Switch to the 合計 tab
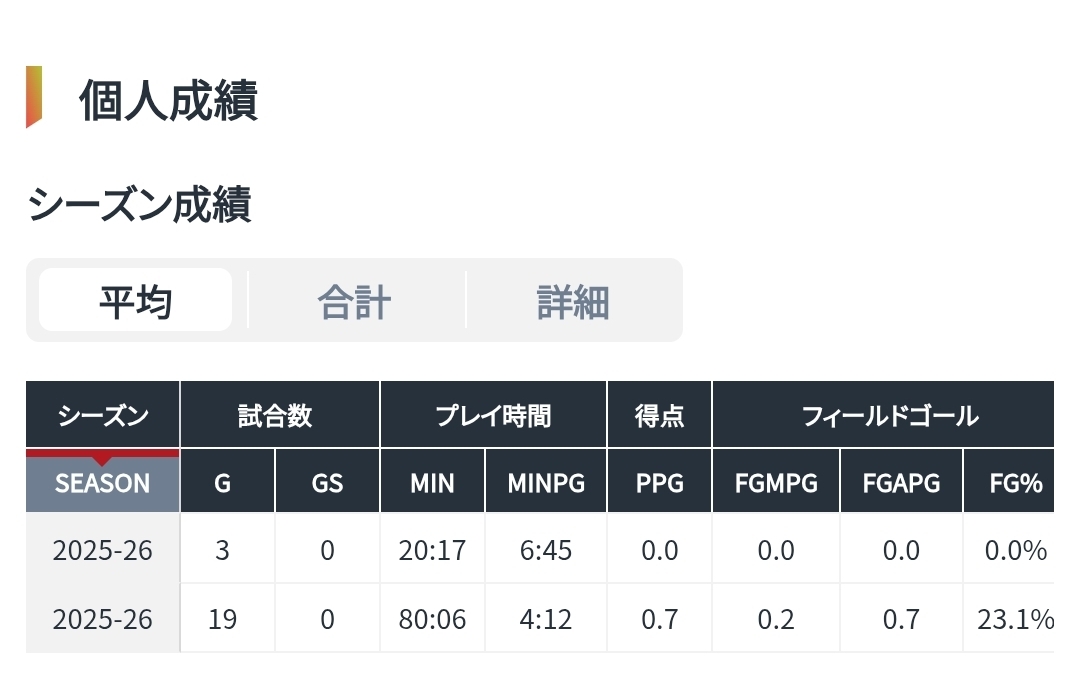Viewport: 1080px width, 695px height. click(x=355, y=300)
